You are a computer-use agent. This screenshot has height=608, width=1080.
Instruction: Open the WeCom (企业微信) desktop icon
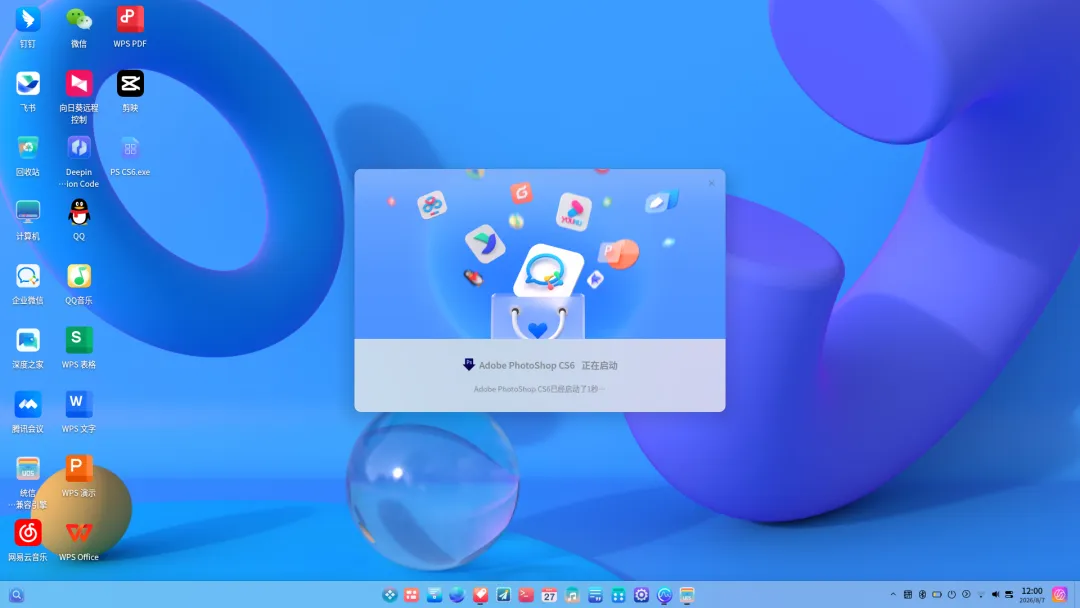[x=28, y=275]
